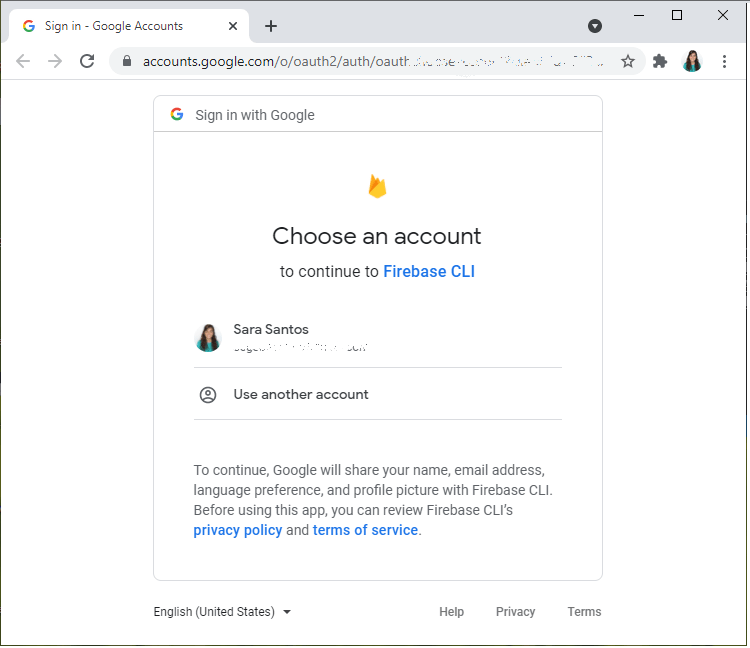Click the Help footer link

[451, 612]
